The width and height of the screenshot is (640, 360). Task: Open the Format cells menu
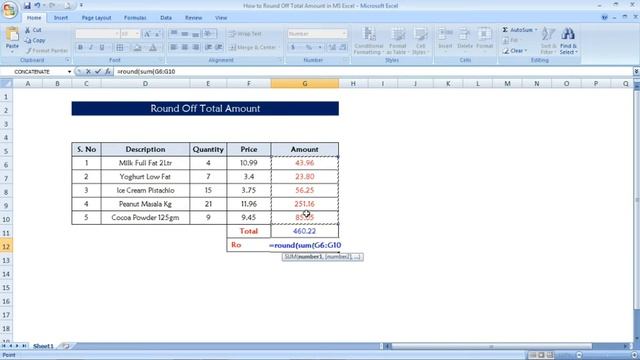pyautogui.click(x=484, y=40)
